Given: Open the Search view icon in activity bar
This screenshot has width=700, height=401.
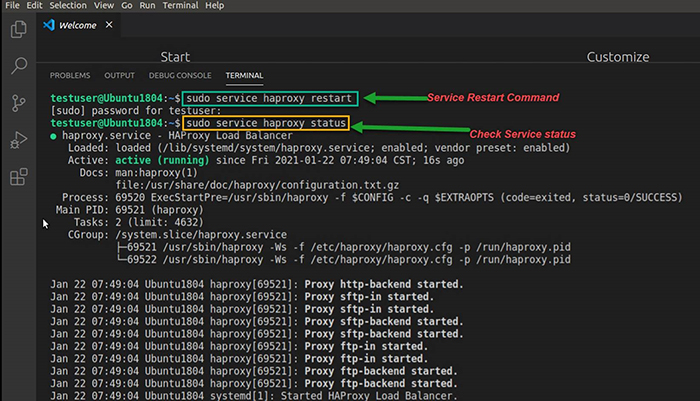Looking at the screenshot, I should [x=17, y=66].
